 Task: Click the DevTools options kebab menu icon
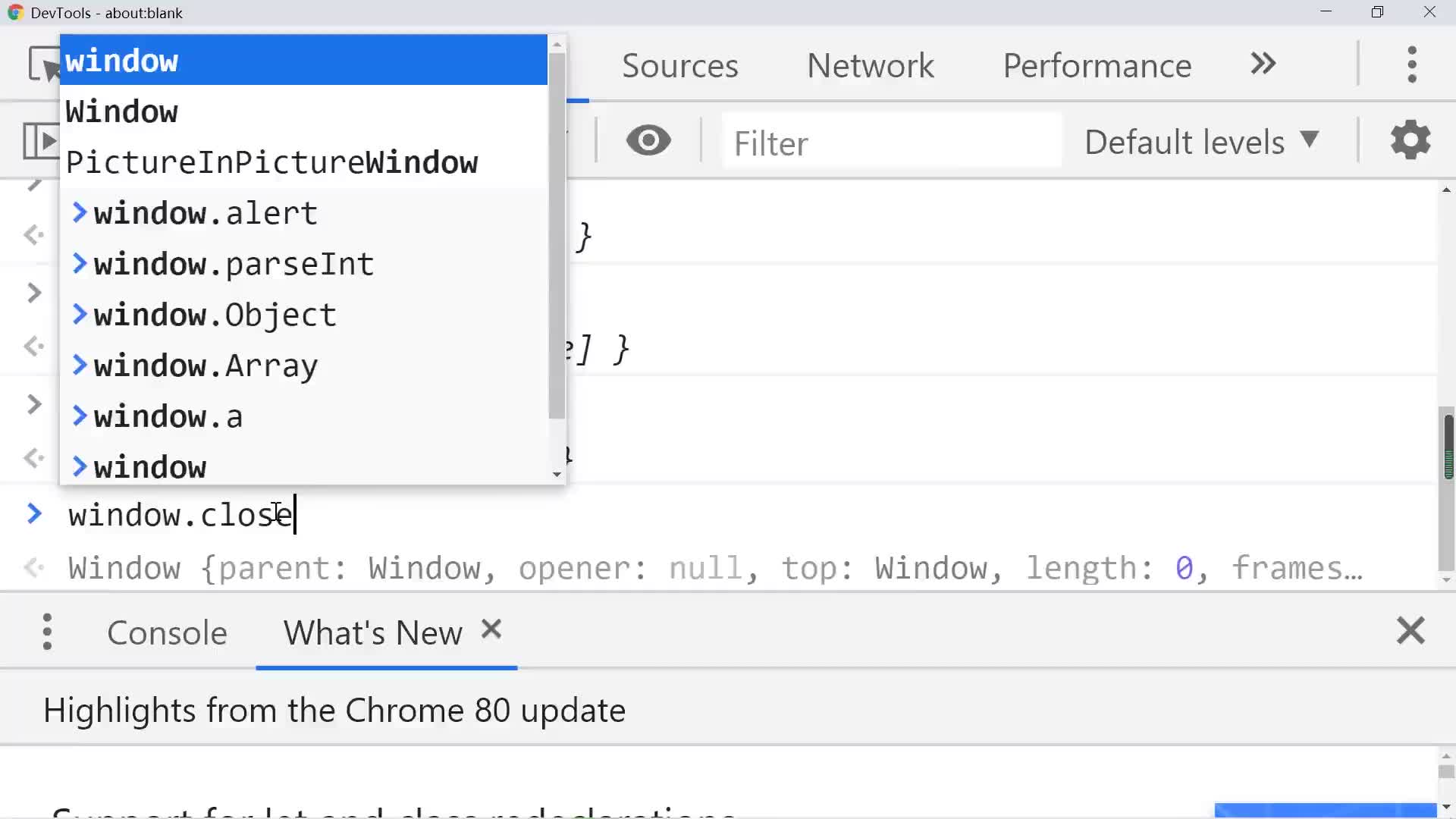(x=1412, y=65)
